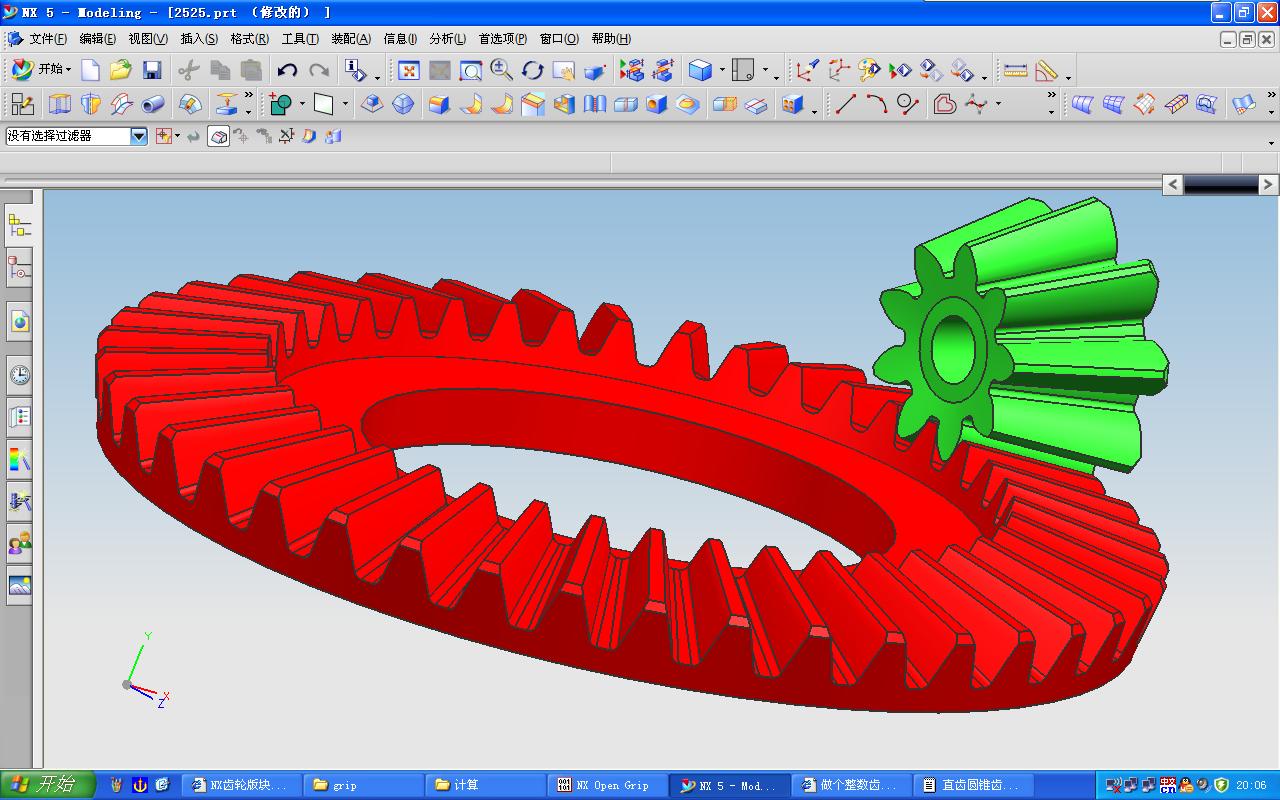Click the Measure Distance ruler icon
Viewport: 1280px width, 800px height.
click(1015, 70)
